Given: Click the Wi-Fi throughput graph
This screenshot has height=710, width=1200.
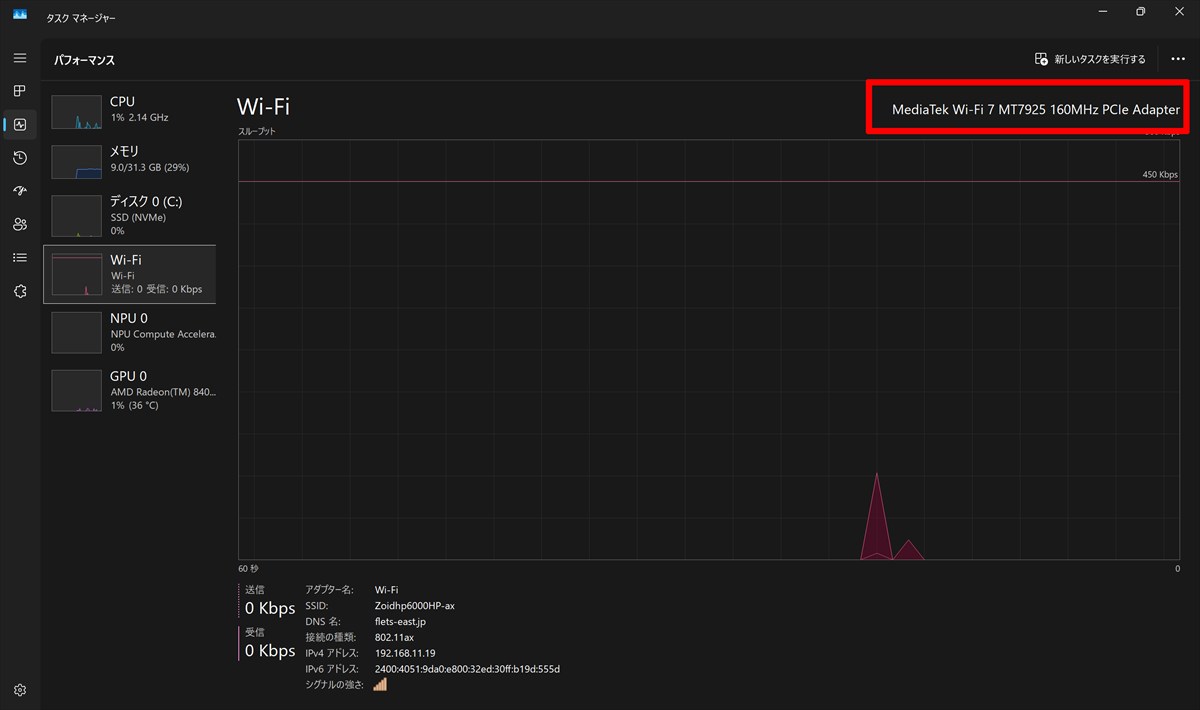Looking at the screenshot, I should 709,350.
